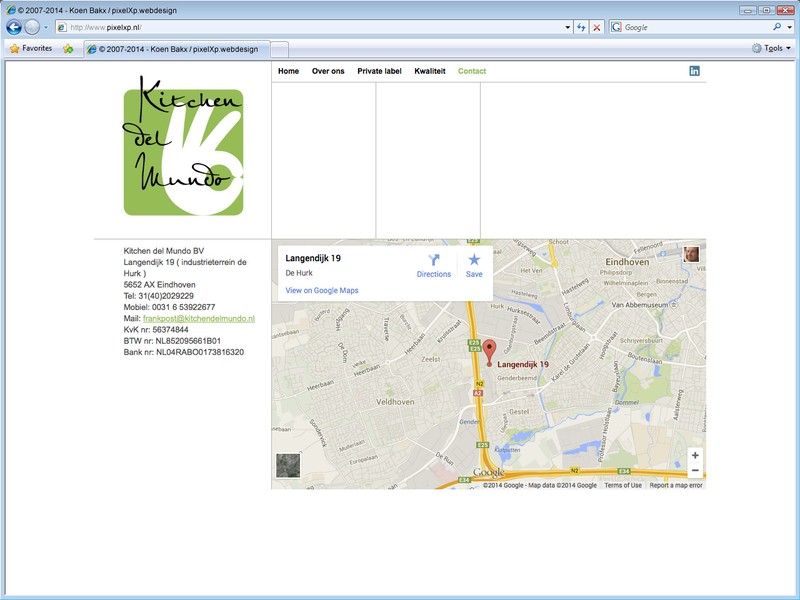800x600 pixels.
Task: Click the Refresh page icon
Action: click(x=581, y=27)
